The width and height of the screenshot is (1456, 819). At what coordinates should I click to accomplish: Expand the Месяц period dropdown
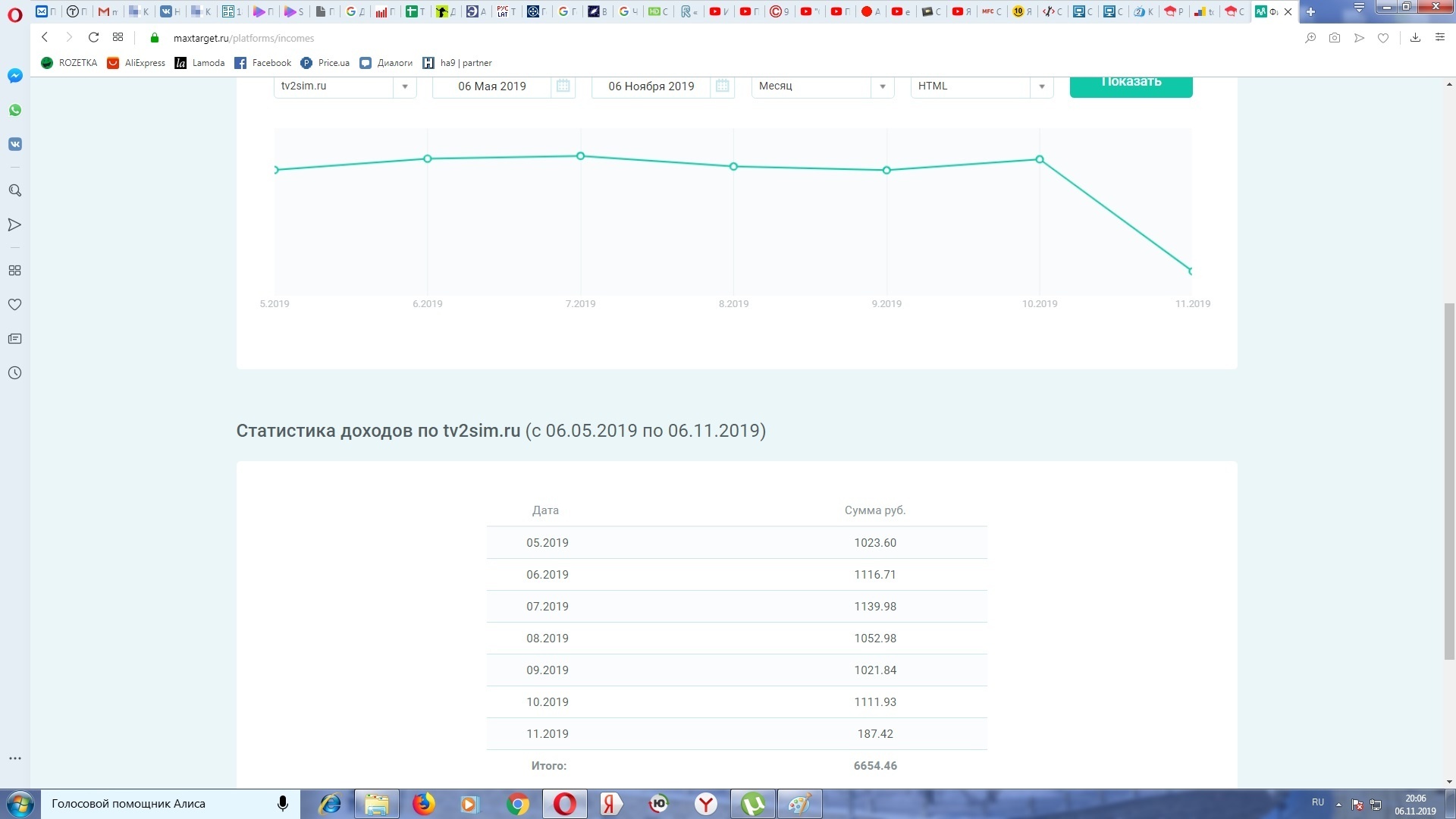[x=883, y=86]
